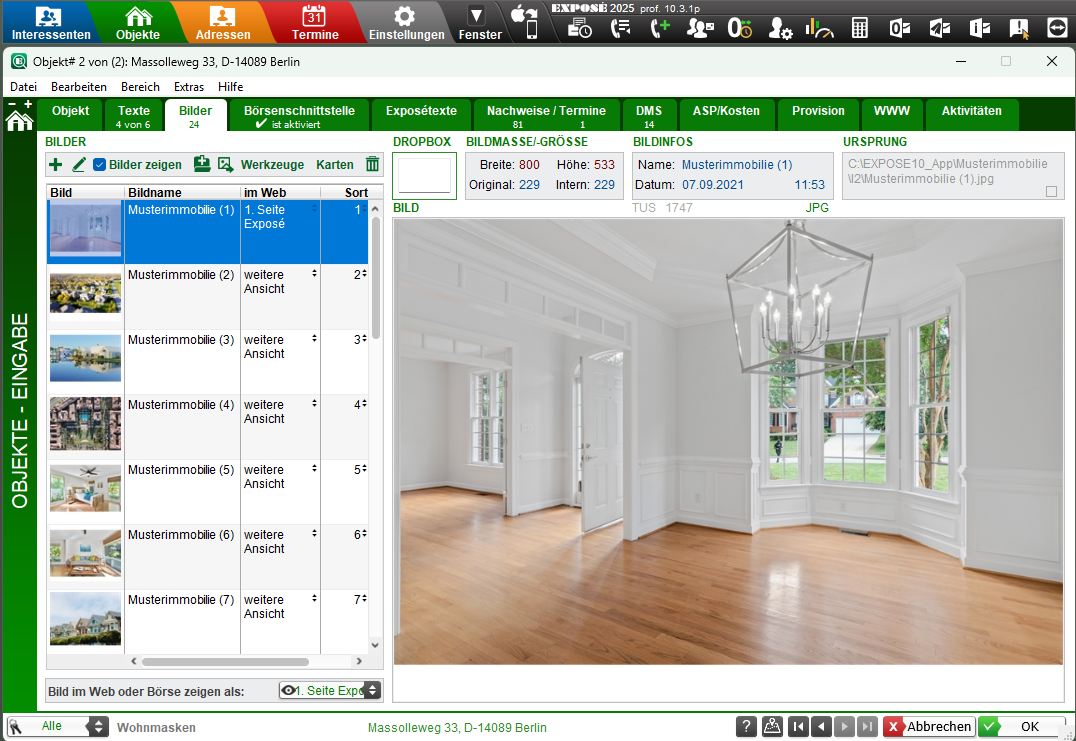The image size is (1076, 741).
Task: Click the trash can delete image icon
Action: click(373, 165)
